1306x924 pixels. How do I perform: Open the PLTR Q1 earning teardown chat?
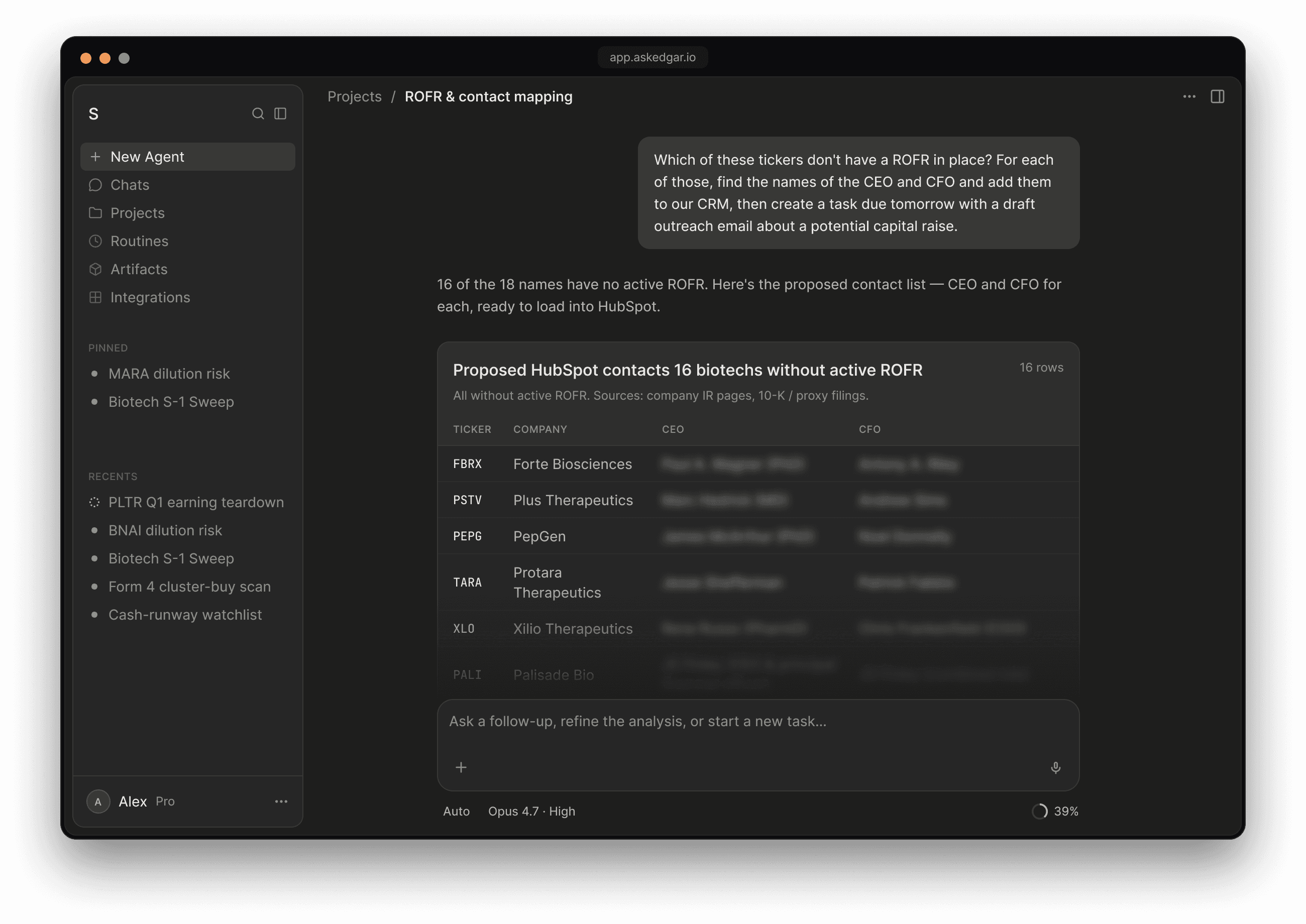196,502
